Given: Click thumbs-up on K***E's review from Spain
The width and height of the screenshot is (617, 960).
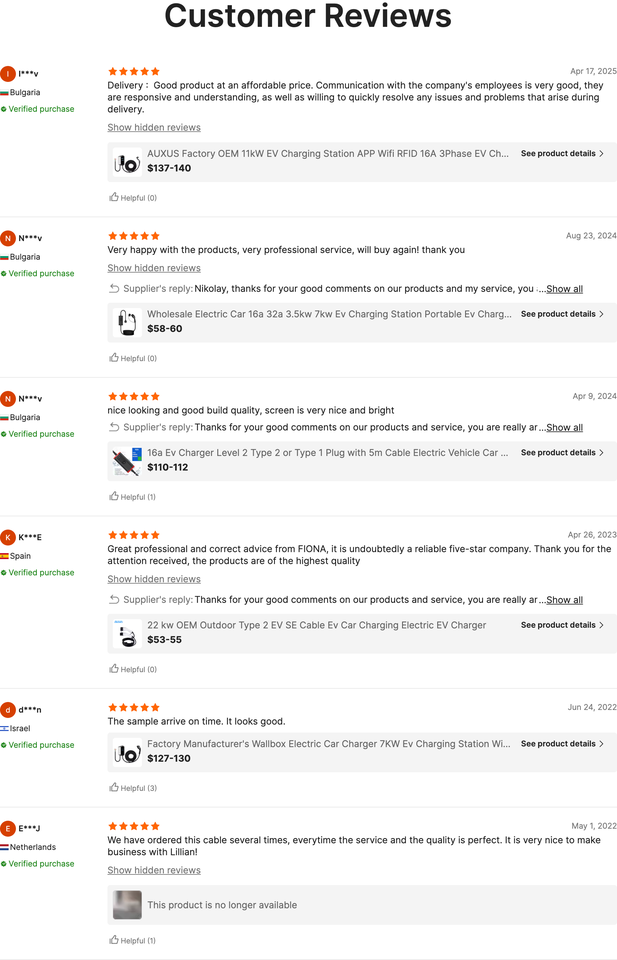Looking at the screenshot, I should pos(114,670).
